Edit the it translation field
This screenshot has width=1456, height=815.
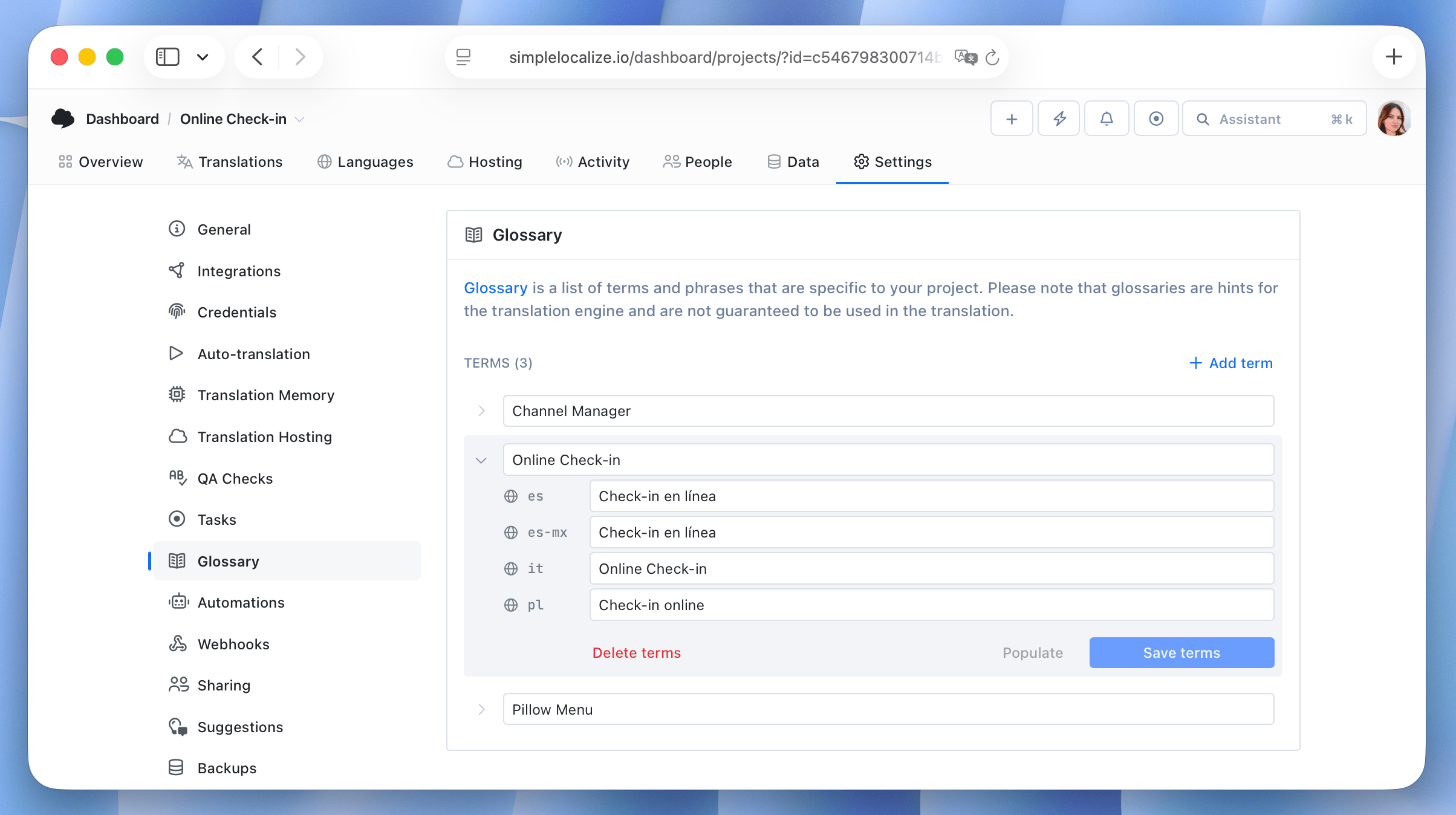(932, 569)
